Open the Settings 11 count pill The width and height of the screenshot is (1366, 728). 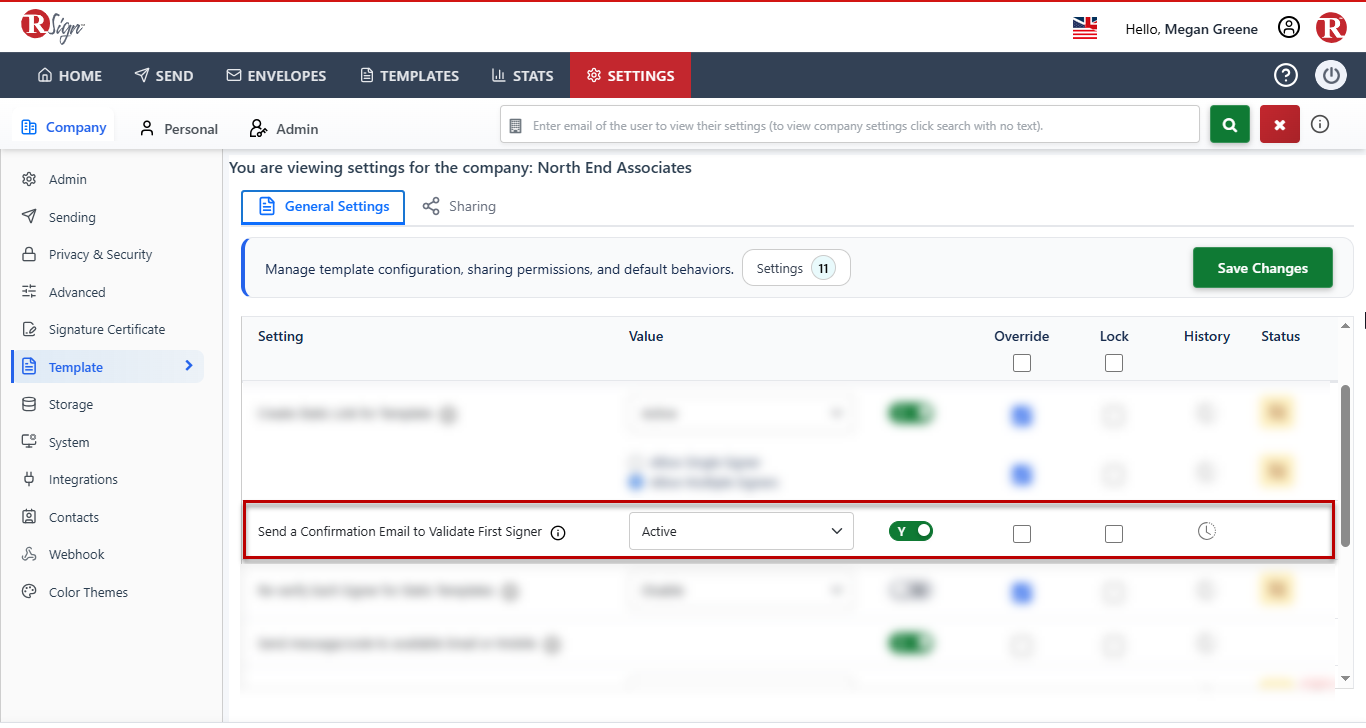pyautogui.click(x=796, y=268)
